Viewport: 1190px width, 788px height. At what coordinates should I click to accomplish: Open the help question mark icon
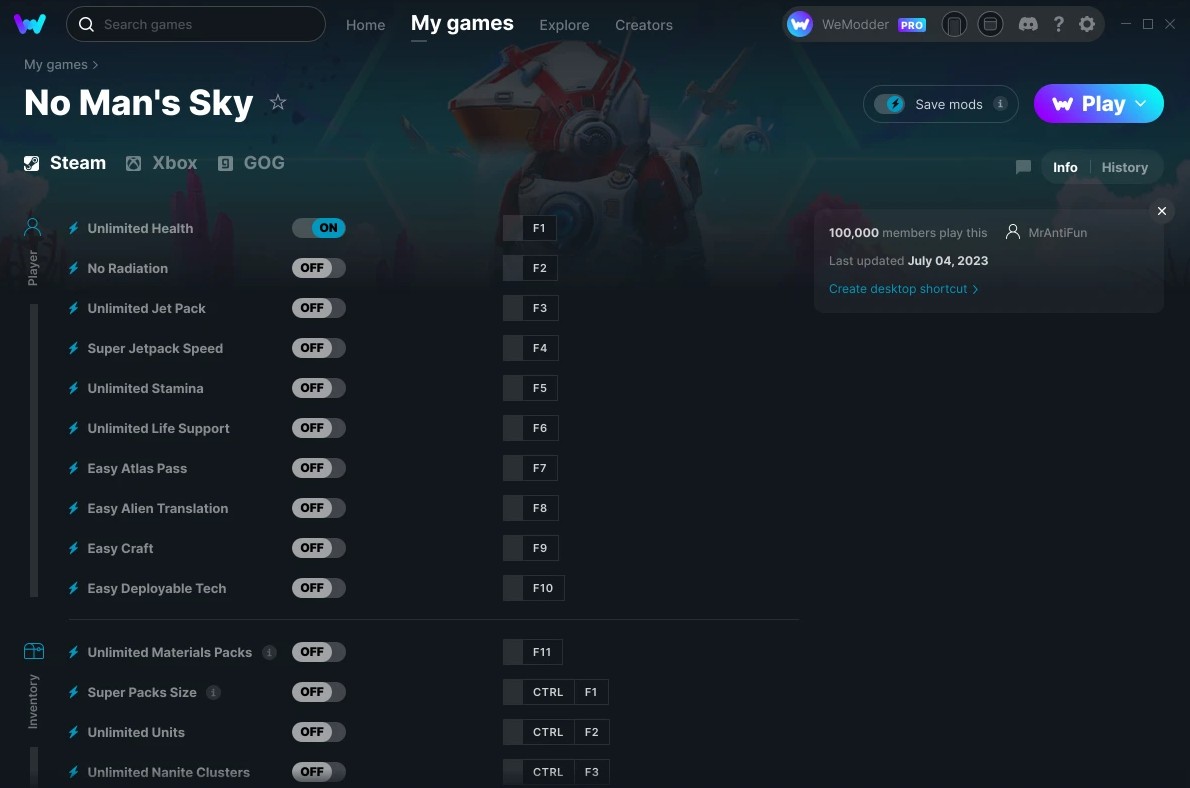pyautogui.click(x=1058, y=24)
